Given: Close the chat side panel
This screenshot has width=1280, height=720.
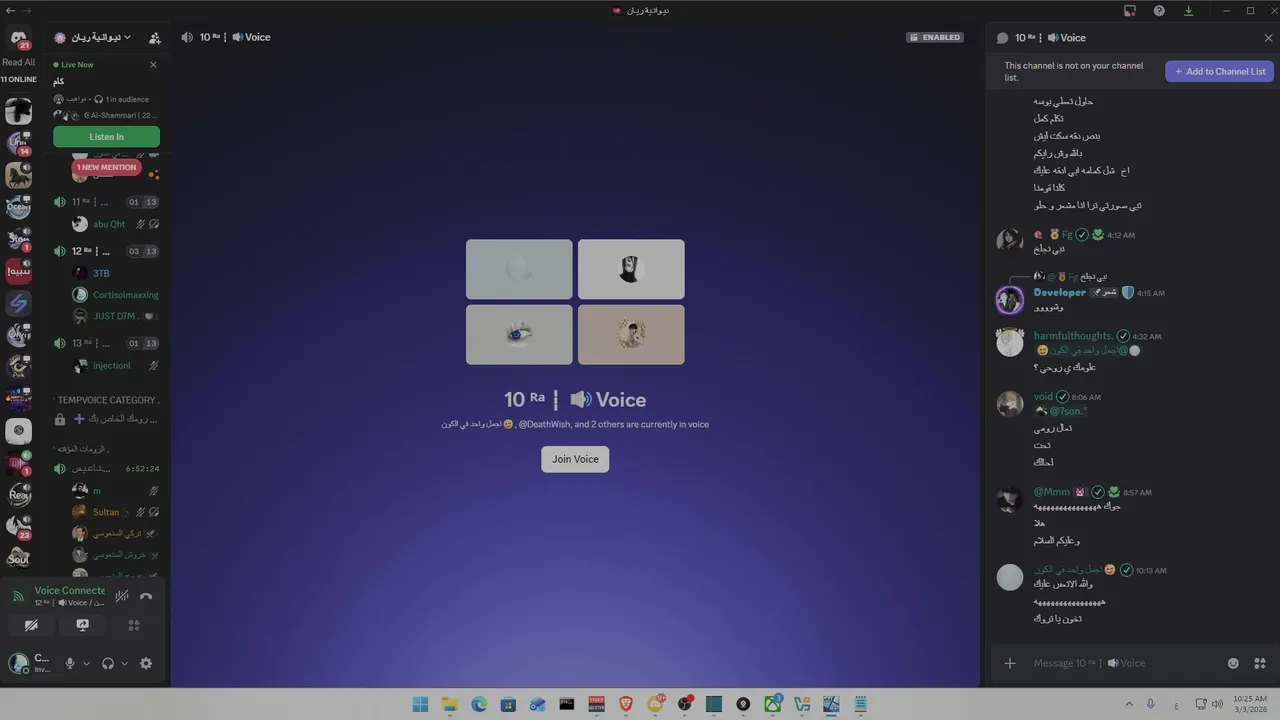Looking at the screenshot, I should 1268,38.
